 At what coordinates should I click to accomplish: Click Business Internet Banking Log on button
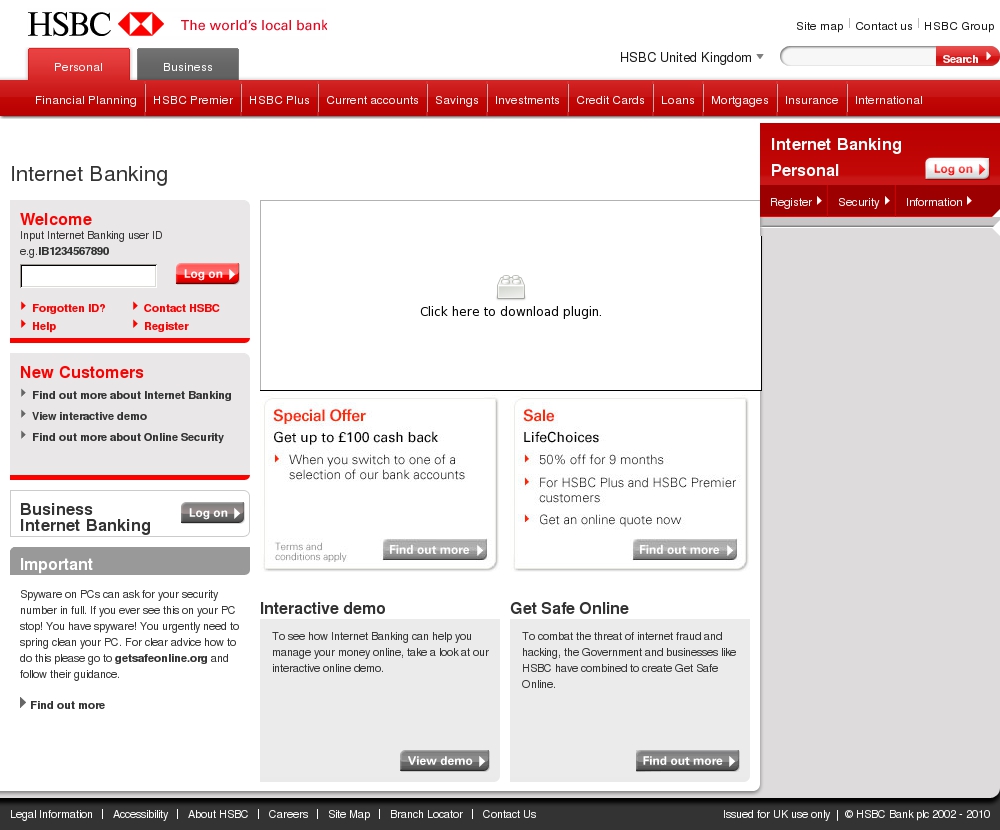pos(212,513)
